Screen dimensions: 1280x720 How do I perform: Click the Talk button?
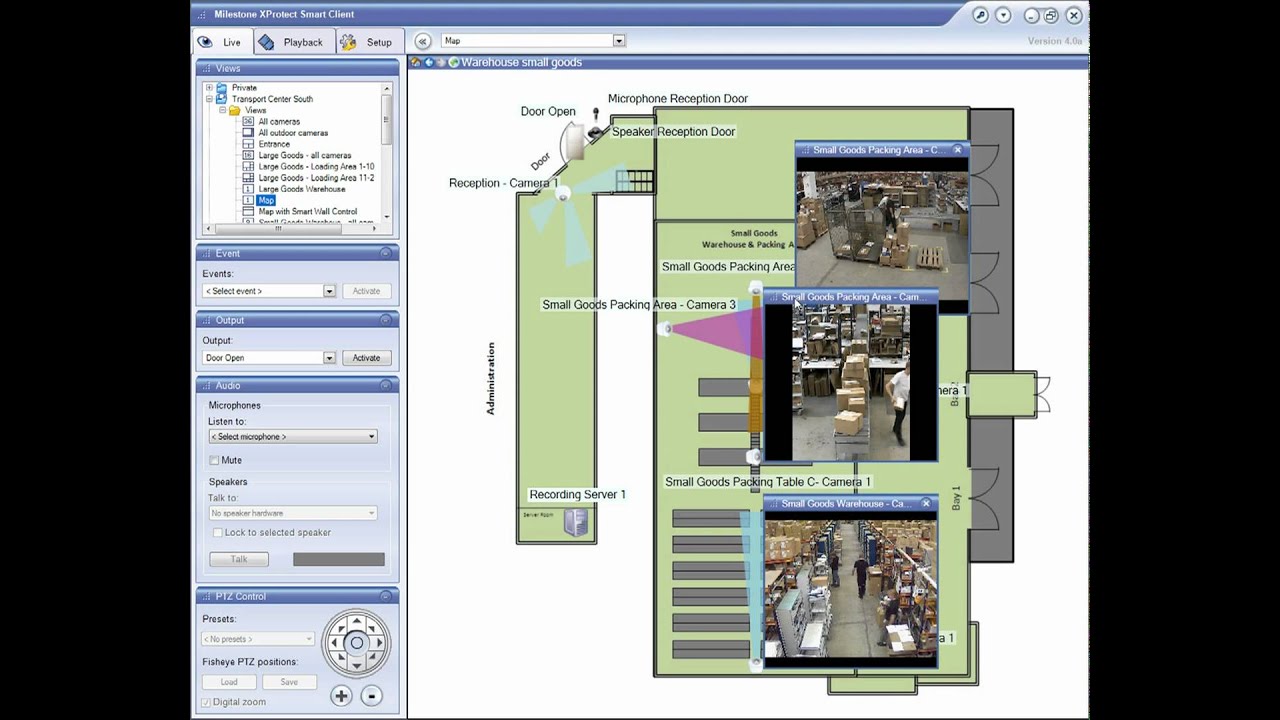click(239, 559)
